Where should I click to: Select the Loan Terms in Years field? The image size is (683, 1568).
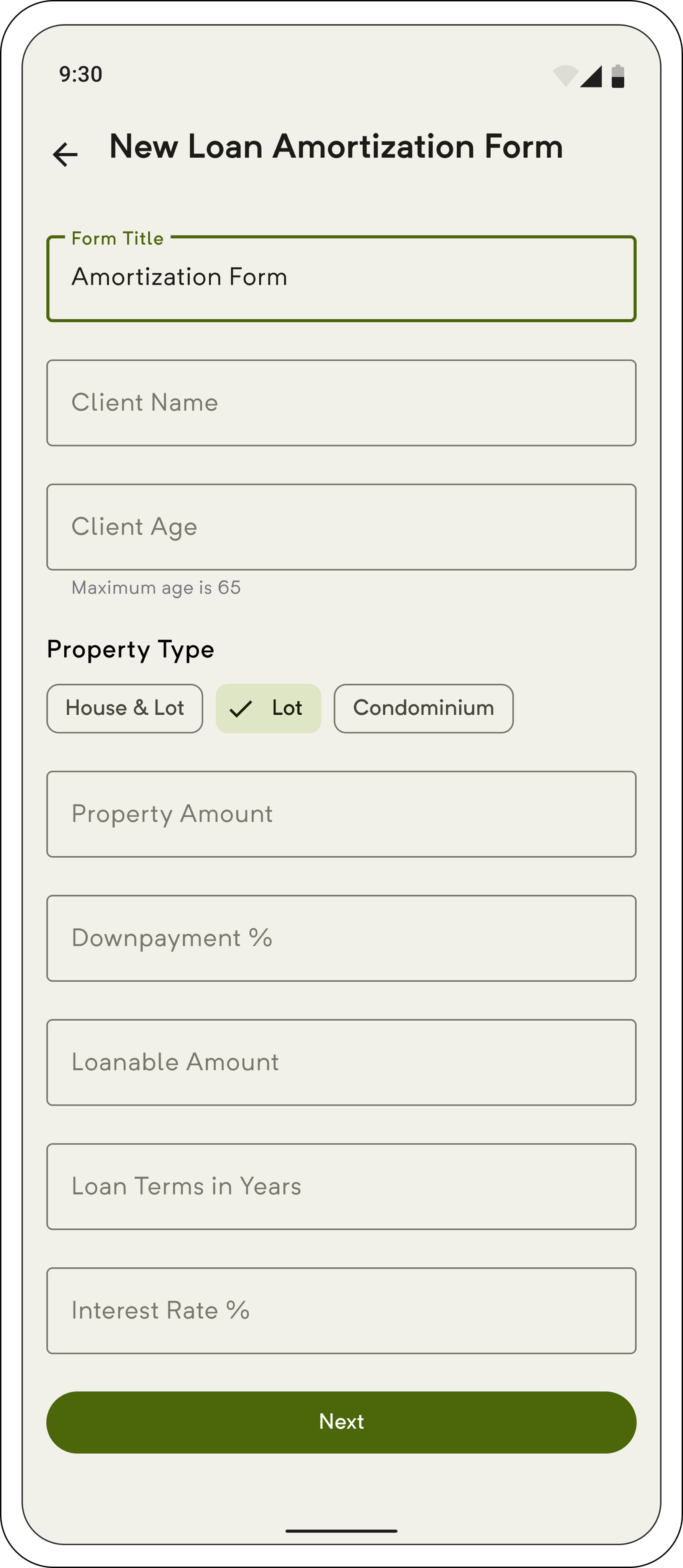[x=341, y=1187]
